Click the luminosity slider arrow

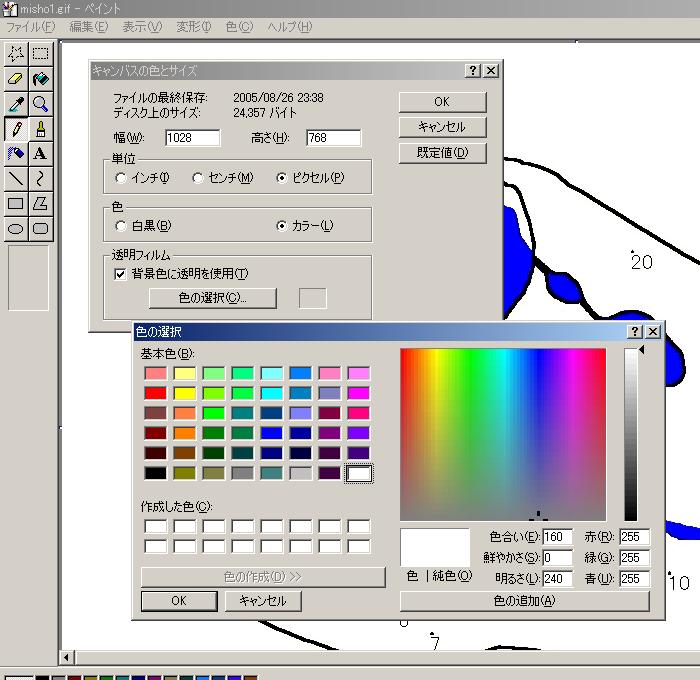(x=641, y=350)
